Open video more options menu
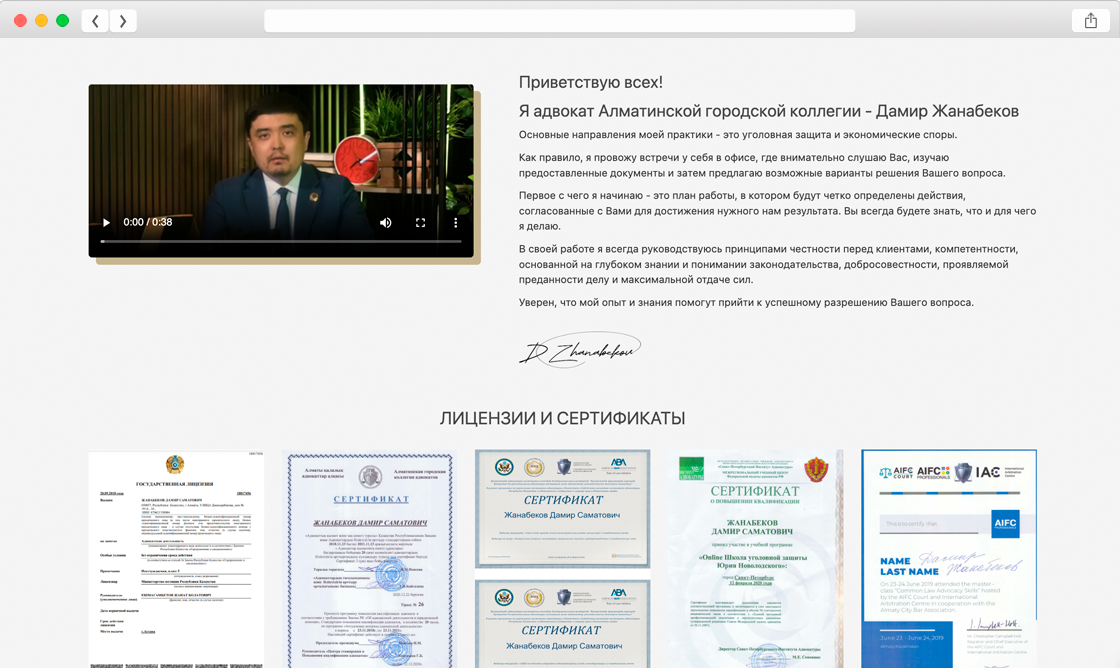1120x668 pixels. click(455, 222)
